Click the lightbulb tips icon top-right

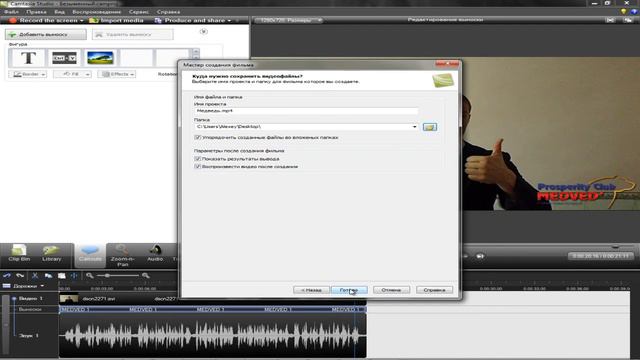click(623, 12)
